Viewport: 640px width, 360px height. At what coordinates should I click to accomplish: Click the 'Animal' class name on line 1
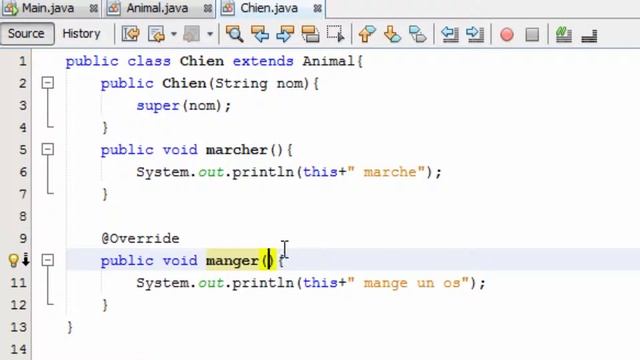click(329, 61)
